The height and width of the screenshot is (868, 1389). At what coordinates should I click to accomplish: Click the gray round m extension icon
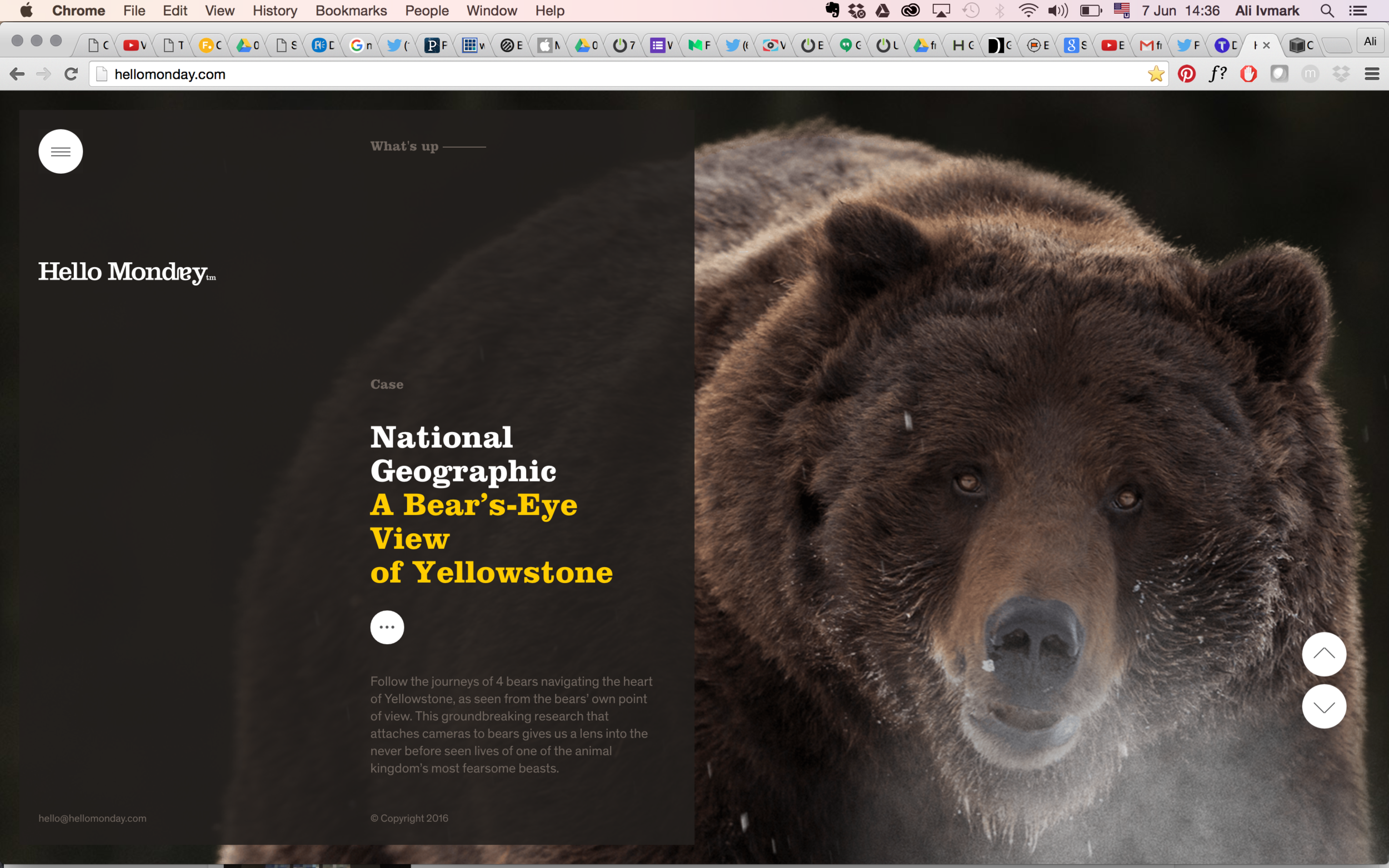[x=1310, y=74]
